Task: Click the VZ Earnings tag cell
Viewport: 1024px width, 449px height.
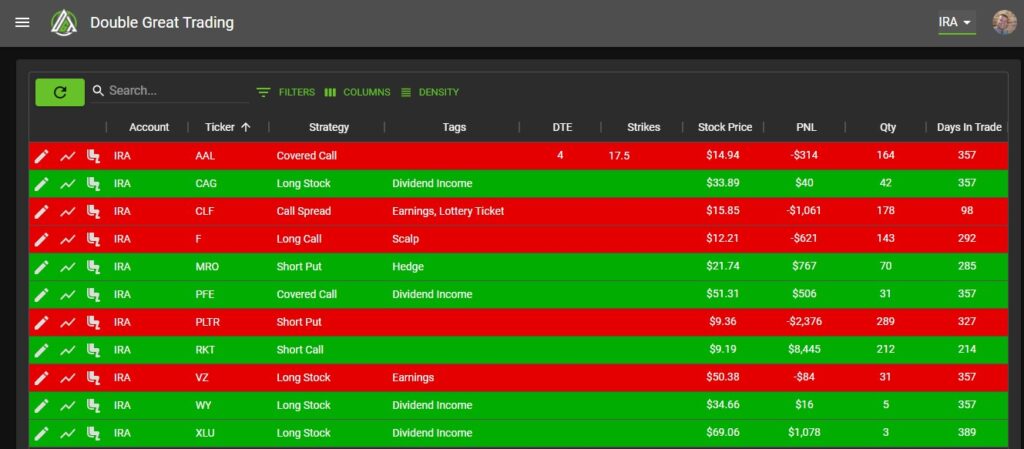Action: coord(413,377)
